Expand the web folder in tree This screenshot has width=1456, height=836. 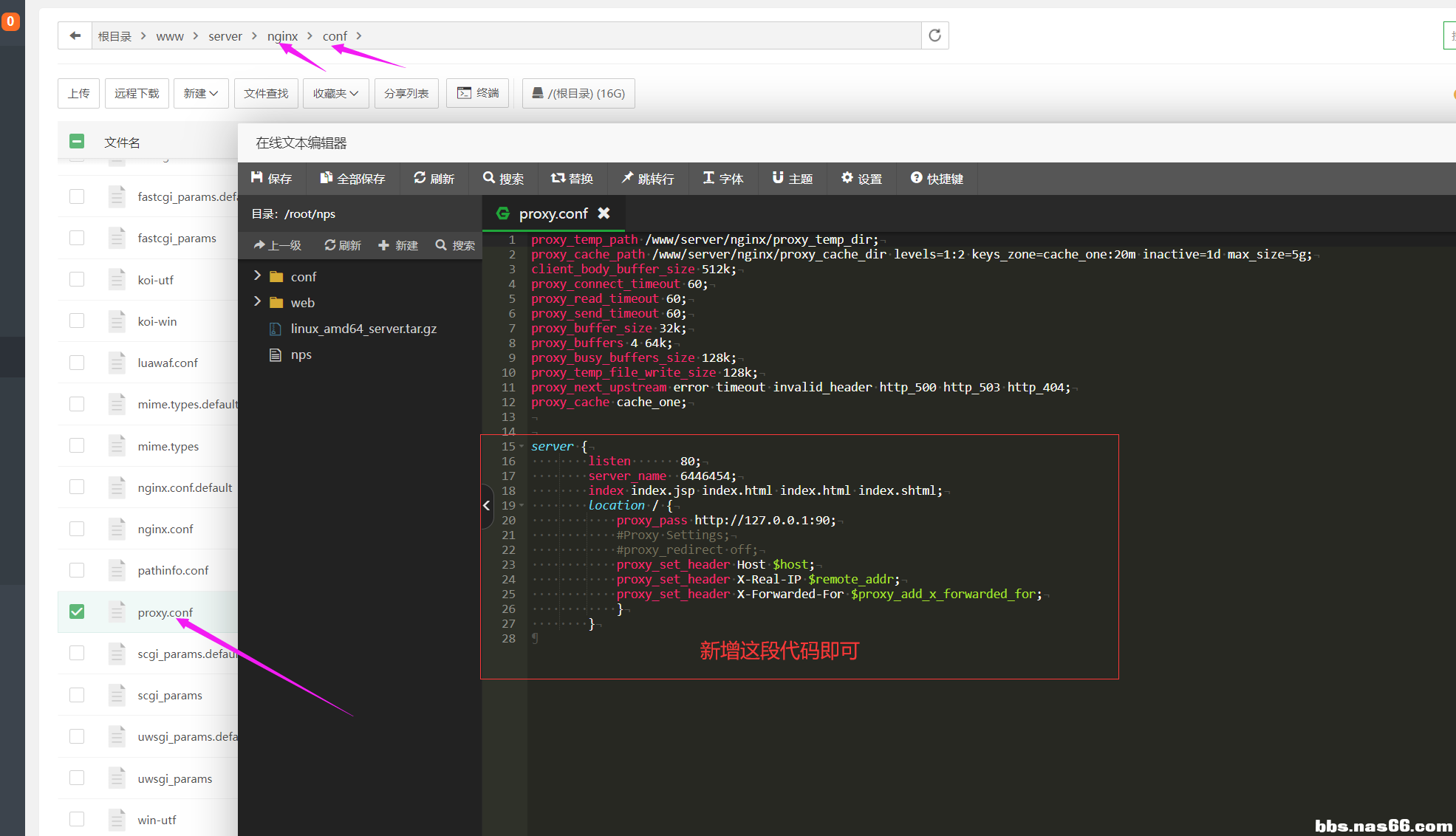click(257, 302)
